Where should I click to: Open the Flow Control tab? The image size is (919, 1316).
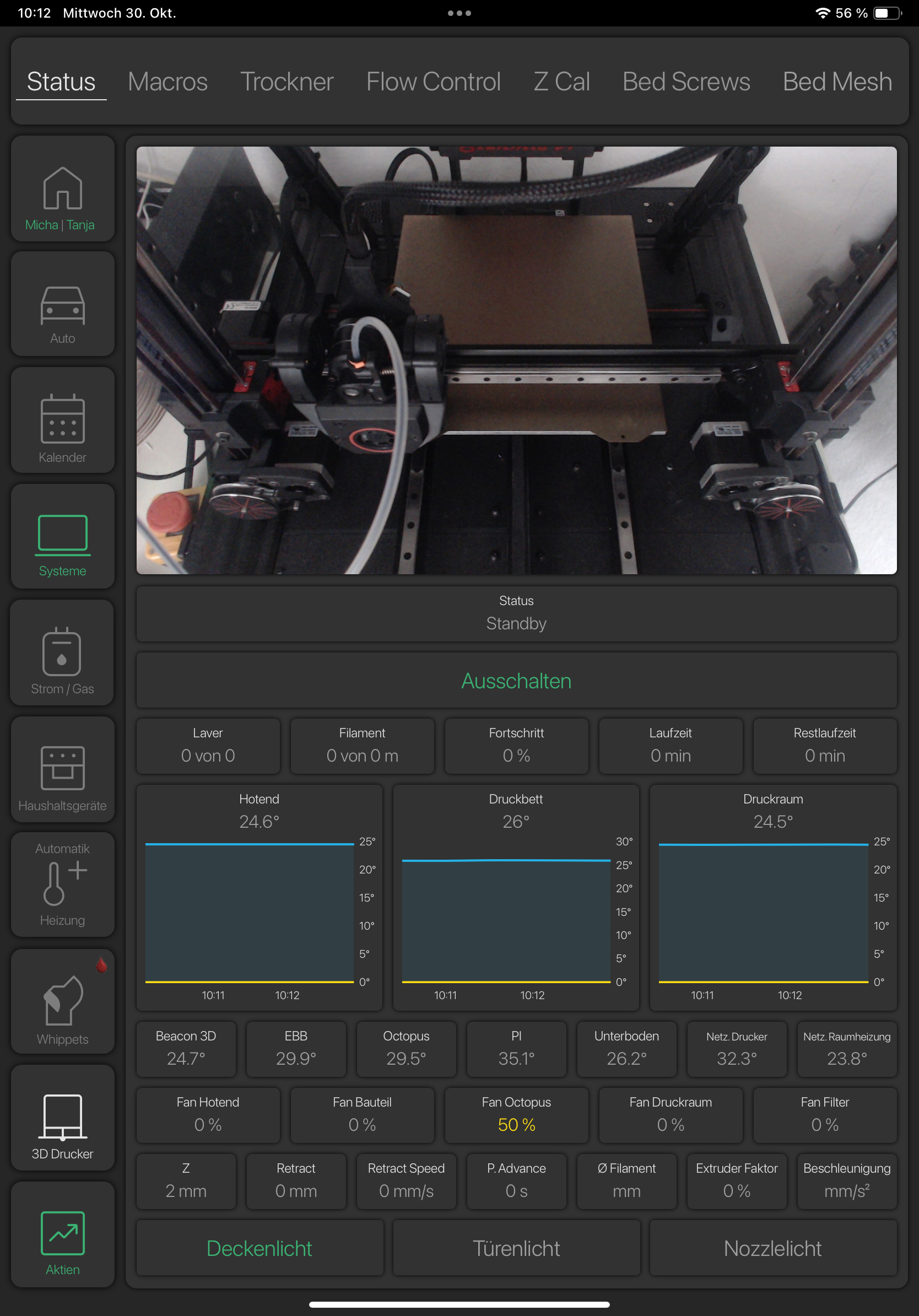click(434, 82)
